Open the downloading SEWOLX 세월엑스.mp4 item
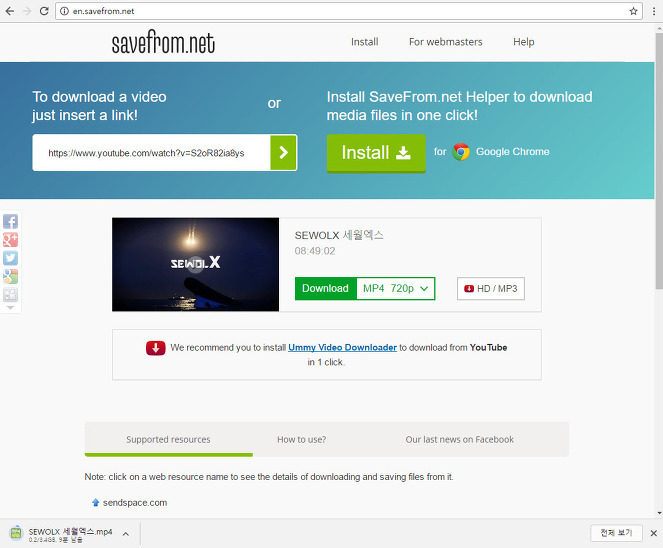The height and width of the screenshot is (548, 663). click(x=70, y=534)
